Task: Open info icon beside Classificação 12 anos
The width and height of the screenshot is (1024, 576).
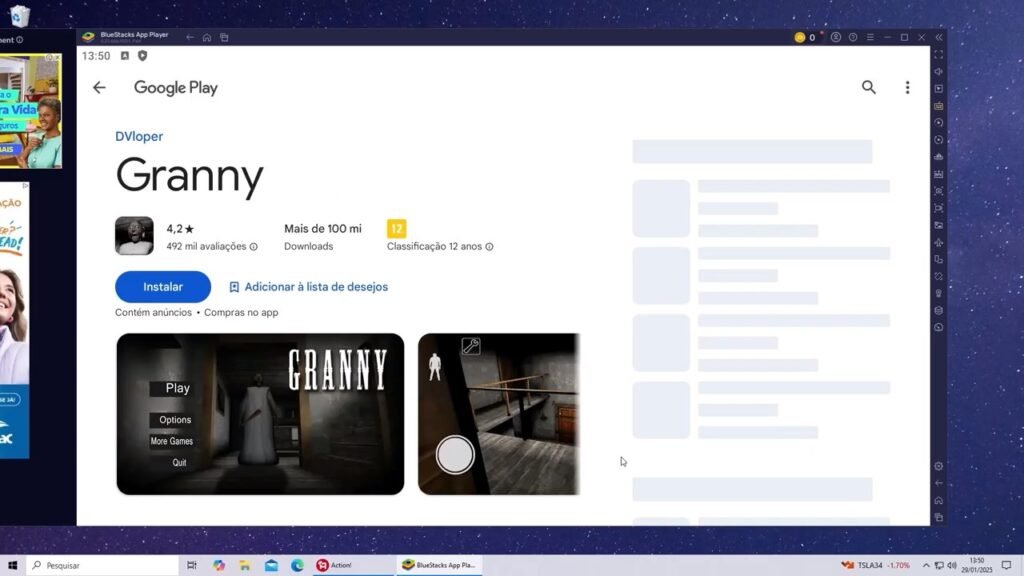Action: click(x=489, y=247)
